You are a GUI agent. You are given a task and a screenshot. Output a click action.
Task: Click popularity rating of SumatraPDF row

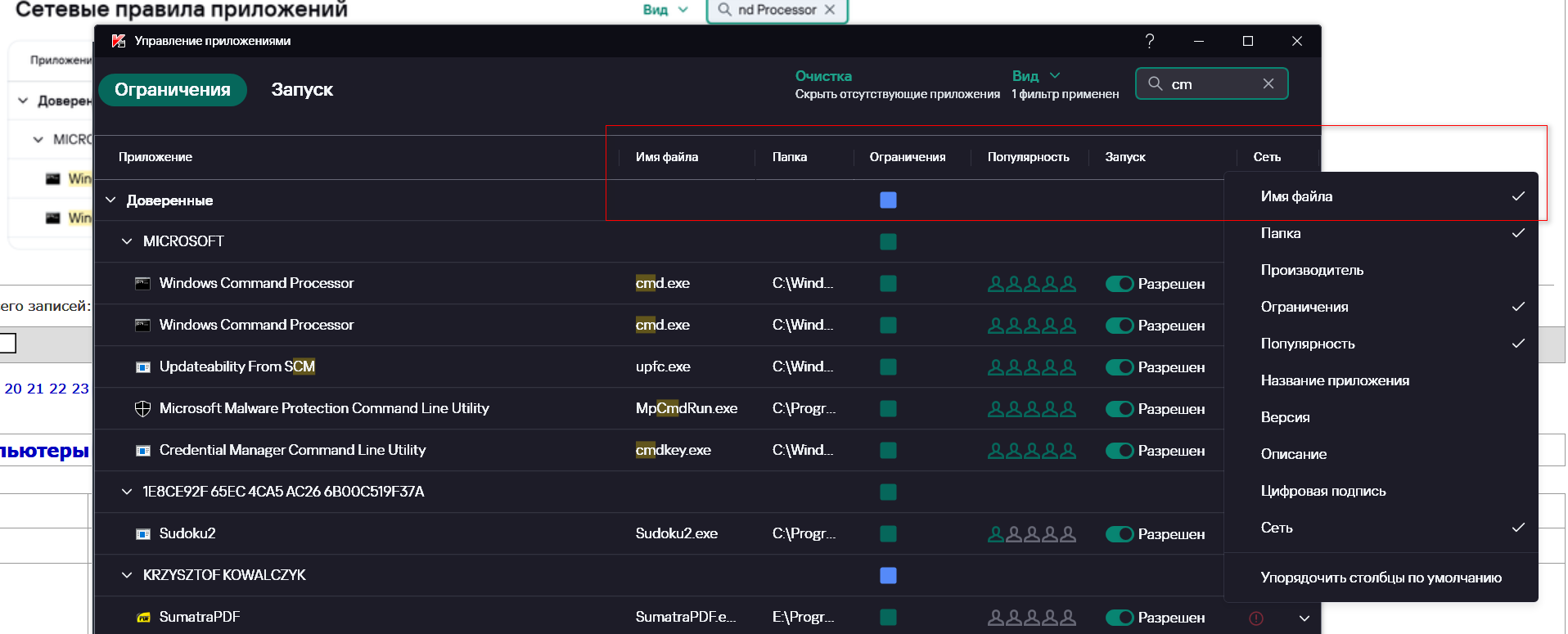tap(1032, 618)
